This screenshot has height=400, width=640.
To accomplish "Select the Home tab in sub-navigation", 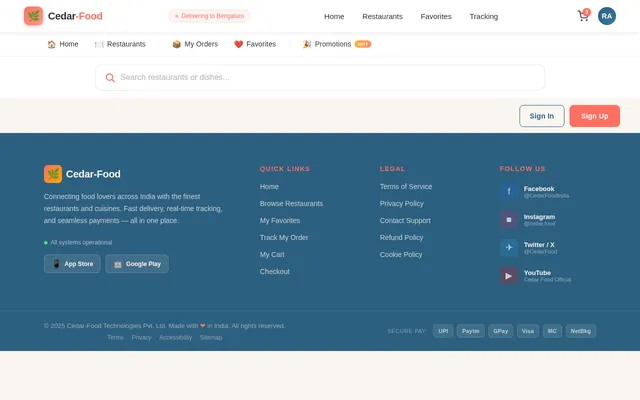I will click(x=63, y=44).
